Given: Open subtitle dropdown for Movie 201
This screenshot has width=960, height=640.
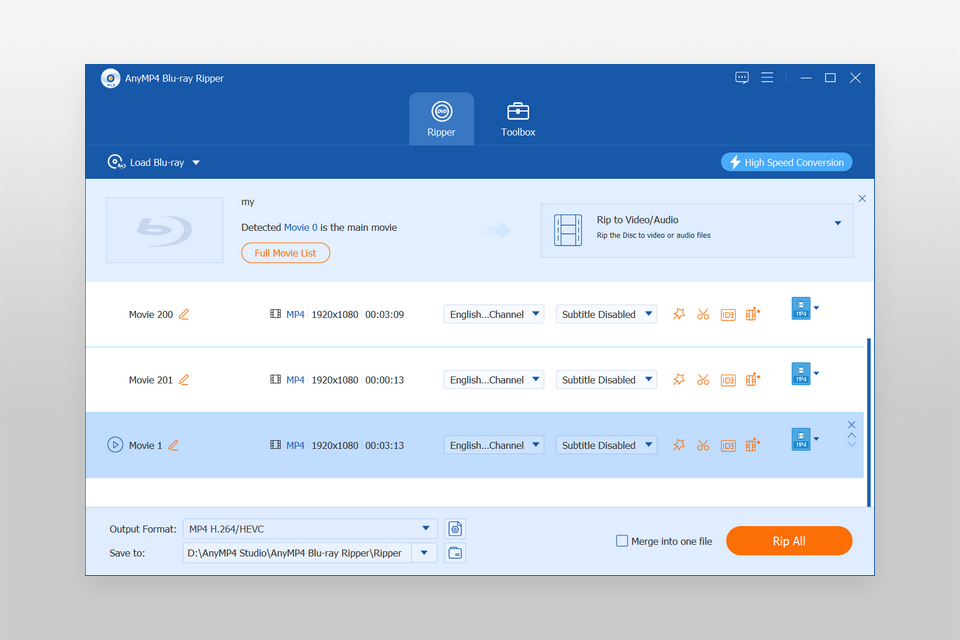Looking at the screenshot, I should click(x=606, y=380).
